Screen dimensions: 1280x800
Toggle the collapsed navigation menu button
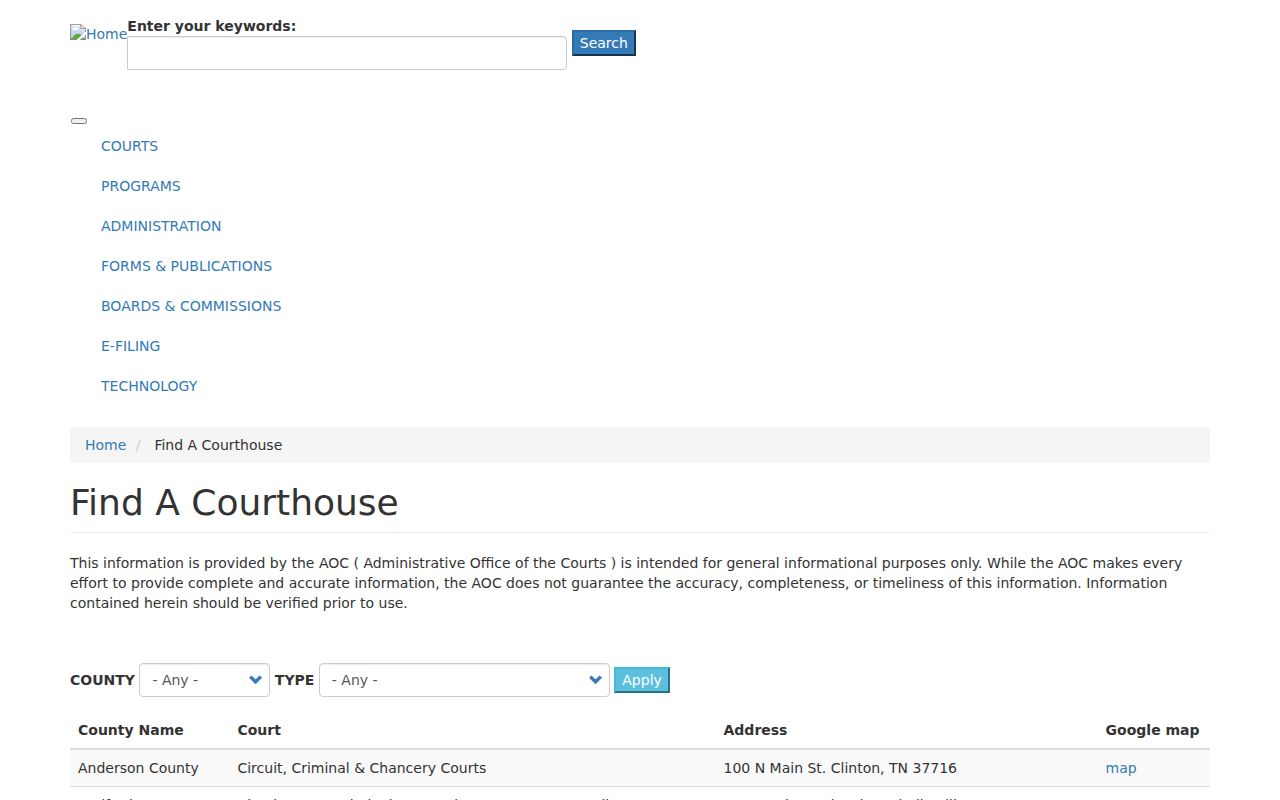point(79,121)
